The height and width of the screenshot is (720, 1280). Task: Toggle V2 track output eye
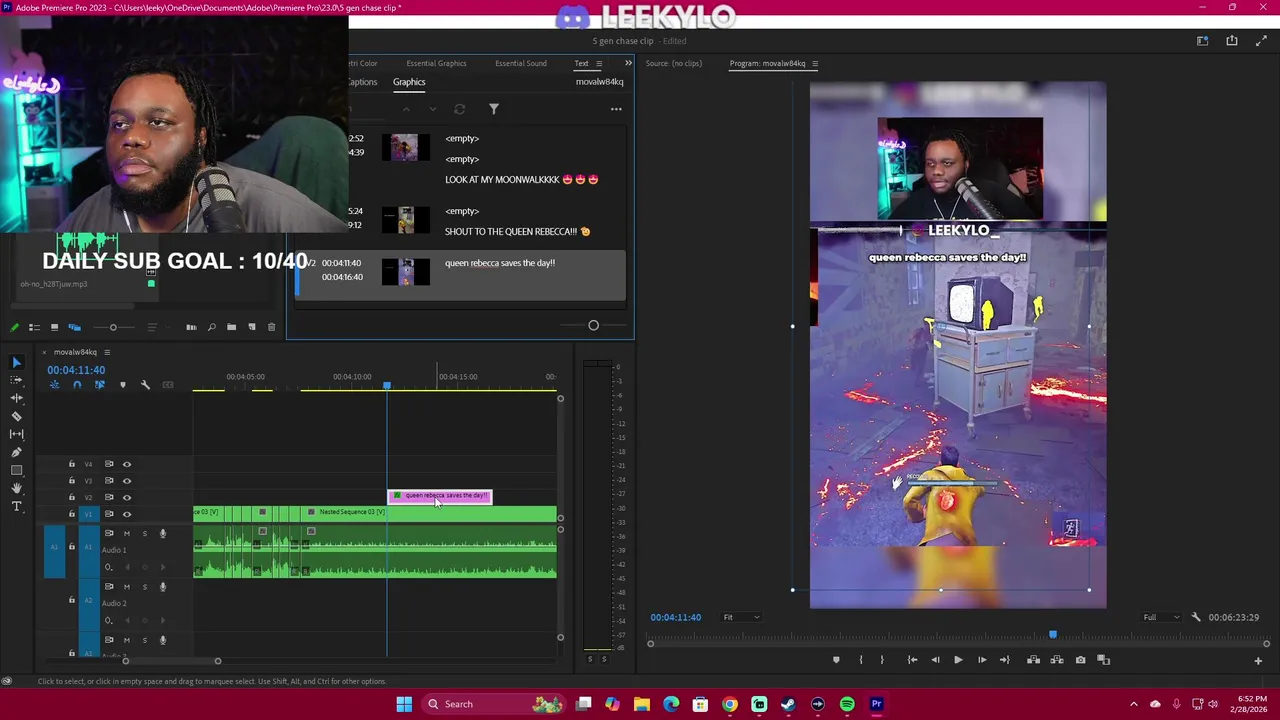(x=127, y=497)
